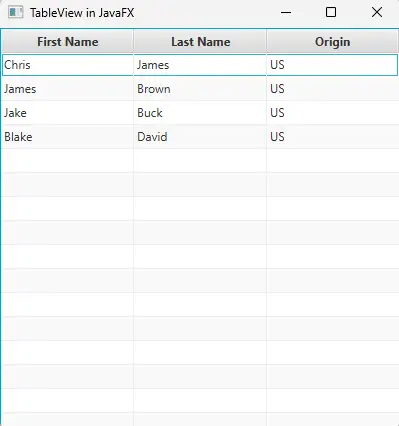Select the Buck last name cell
399x426 pixels.
[200, 113]
